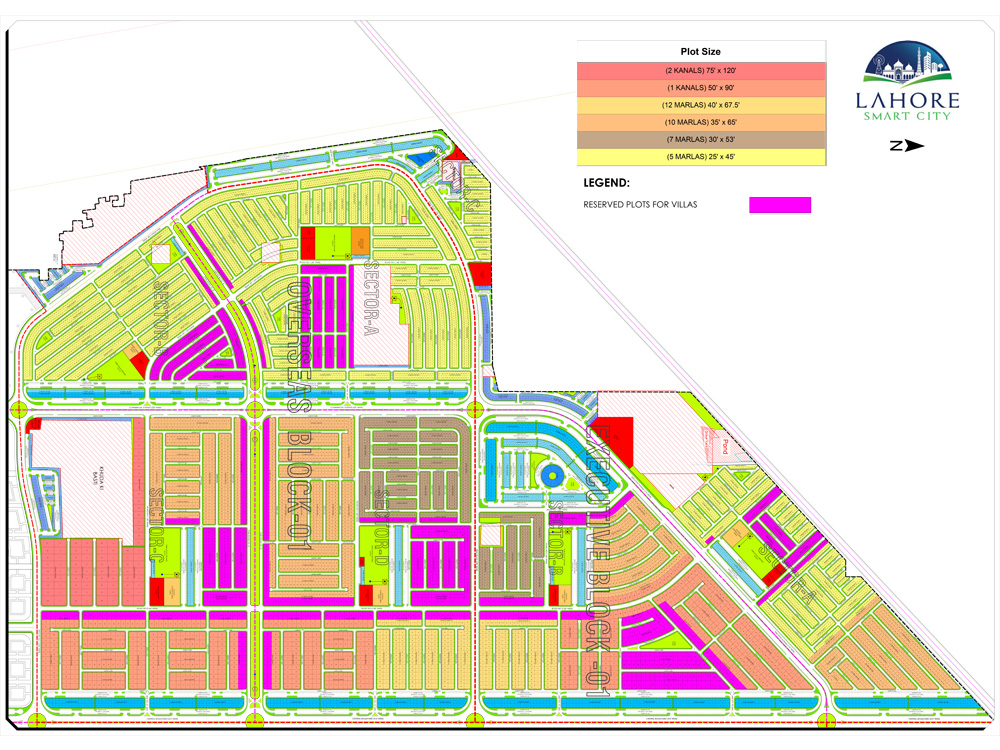This screenshot has height=750, width=1000.
Task: Click the LEGEND heading text
Action: [x=606, y=184]
